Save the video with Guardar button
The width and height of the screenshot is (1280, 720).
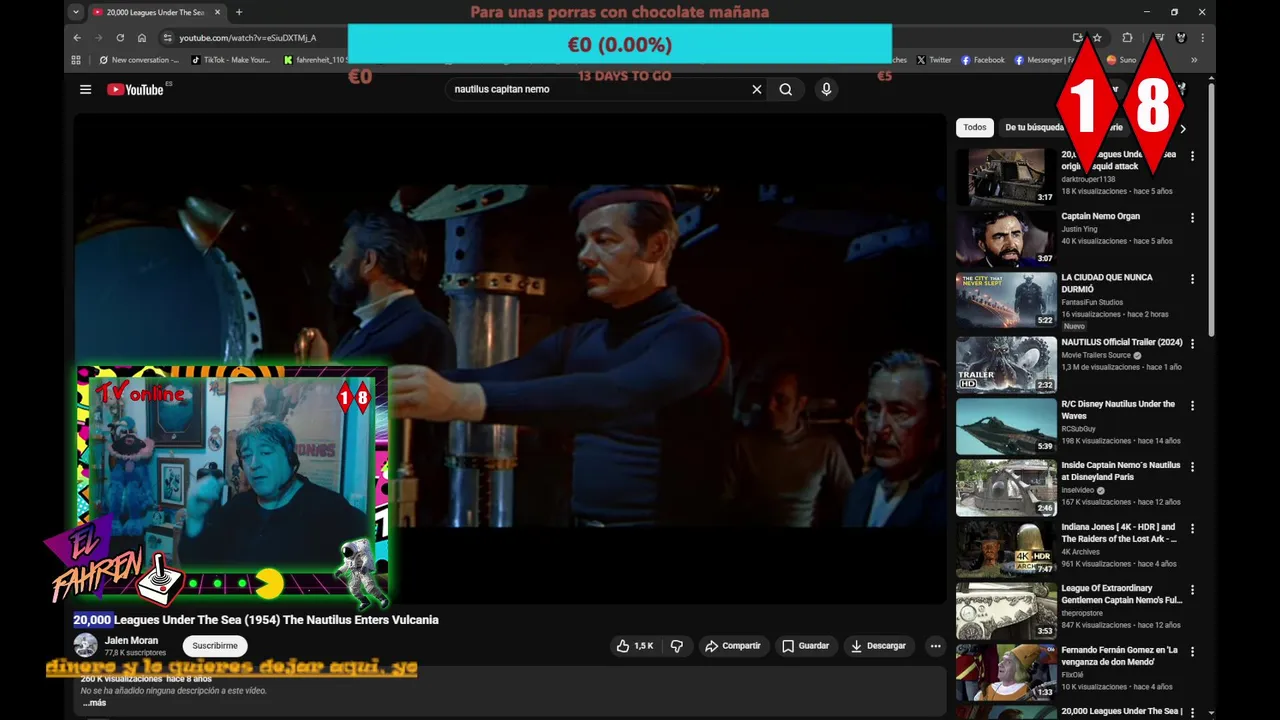pos(805,646)
